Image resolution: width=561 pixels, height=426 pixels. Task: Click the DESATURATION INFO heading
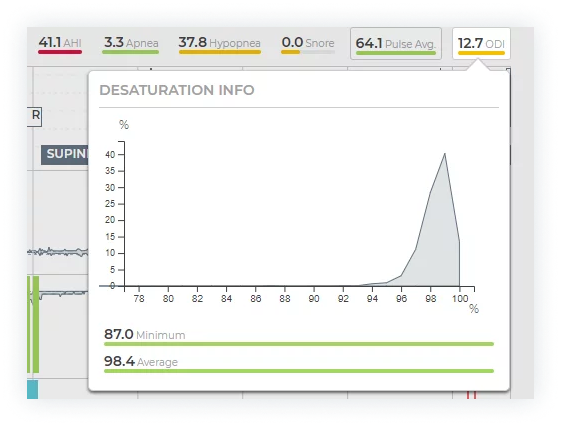pyautogui.click(x=177, y=90)
